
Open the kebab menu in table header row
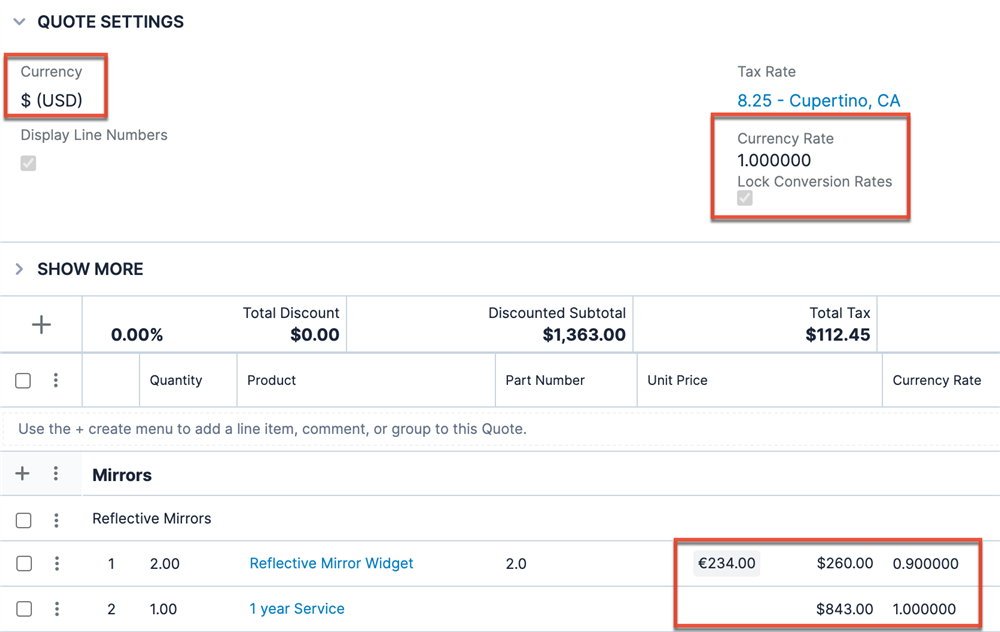pyautogui.click(x=56, y=380)
